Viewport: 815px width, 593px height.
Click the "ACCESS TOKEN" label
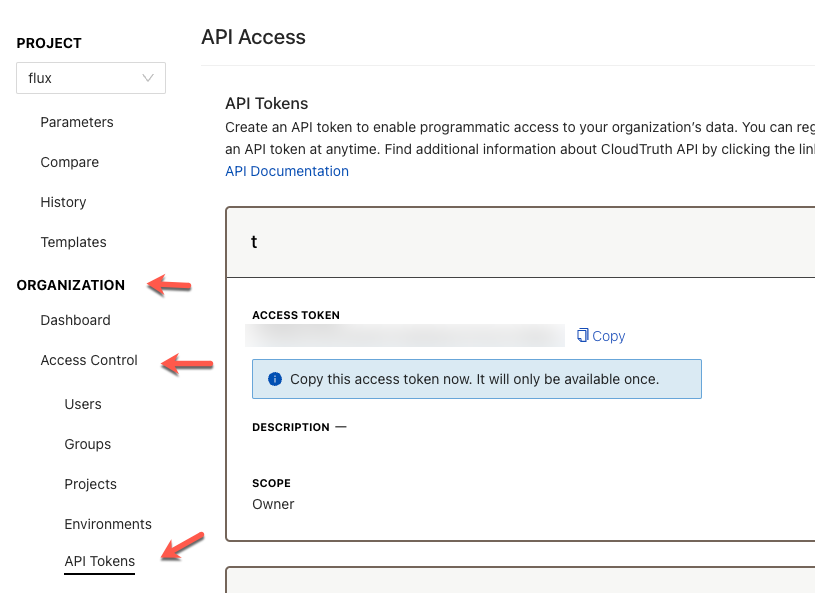pyautogui.click(x=296, y=315)
